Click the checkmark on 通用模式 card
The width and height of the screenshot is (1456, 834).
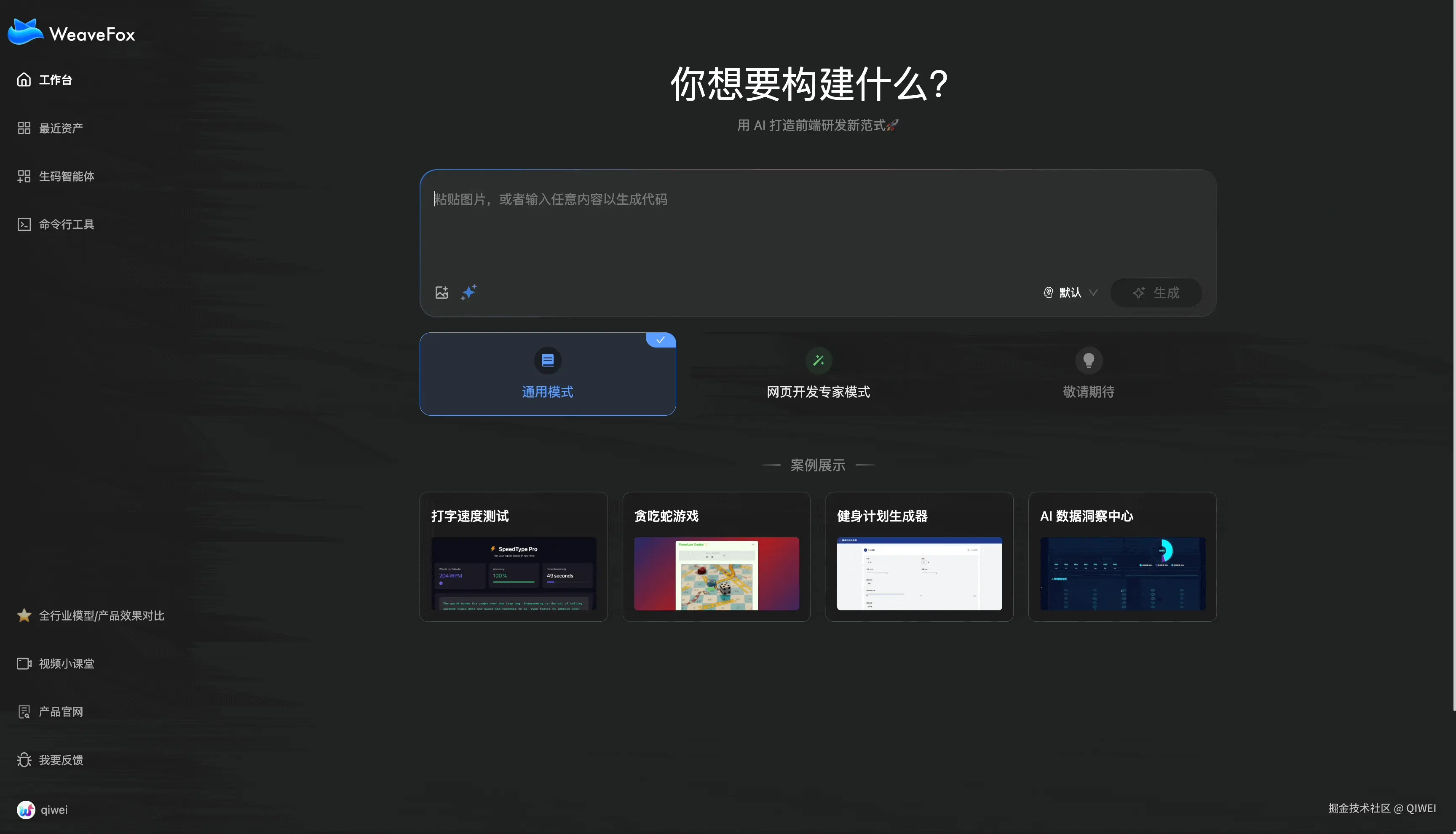tap(661, 339)
